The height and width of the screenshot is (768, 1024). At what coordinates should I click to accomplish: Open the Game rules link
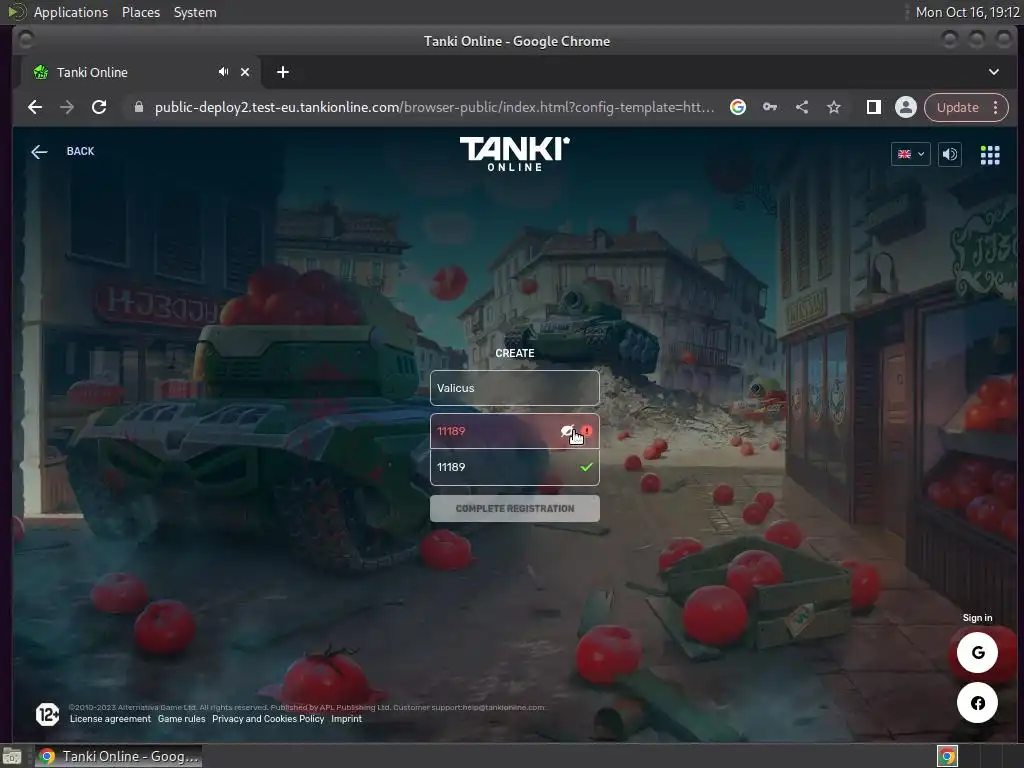(182, 718)
